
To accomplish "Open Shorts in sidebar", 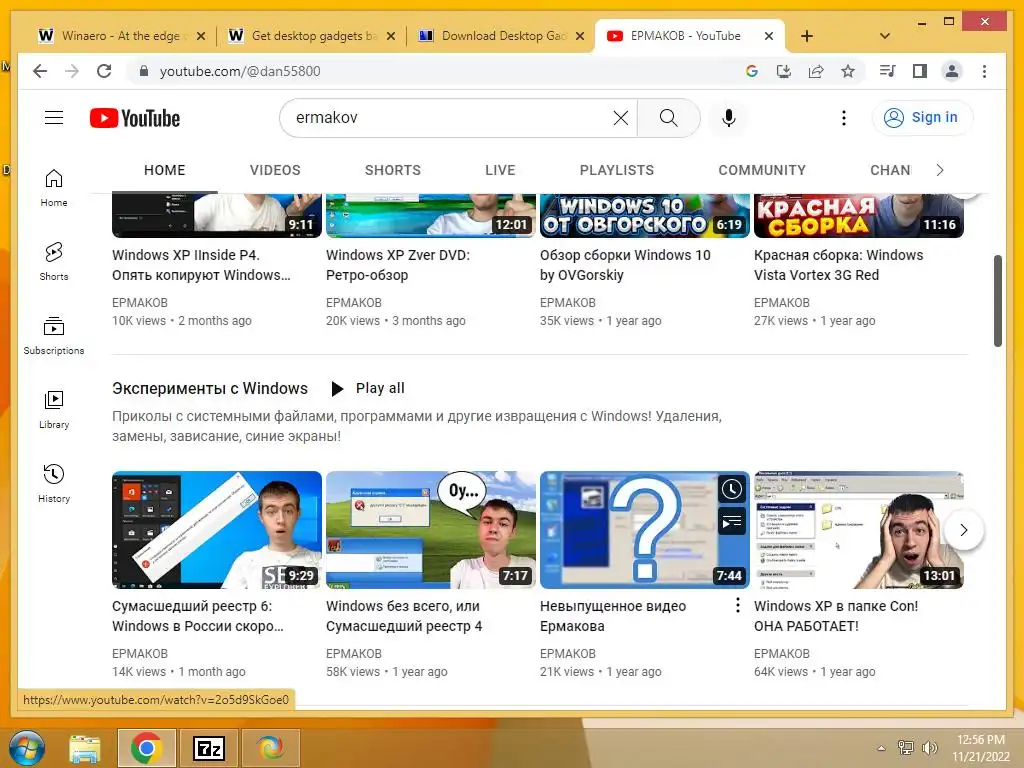I will click(54, 262).
